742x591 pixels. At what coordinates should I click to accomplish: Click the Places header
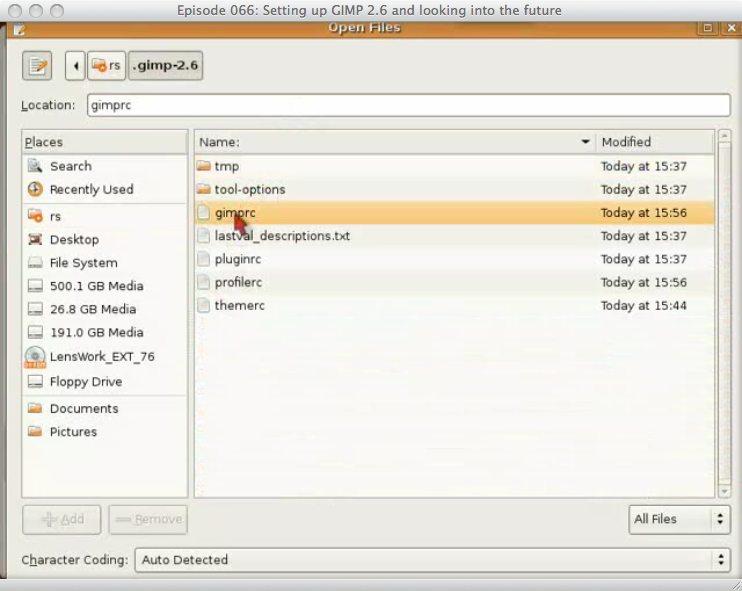[x=105, y=142]
